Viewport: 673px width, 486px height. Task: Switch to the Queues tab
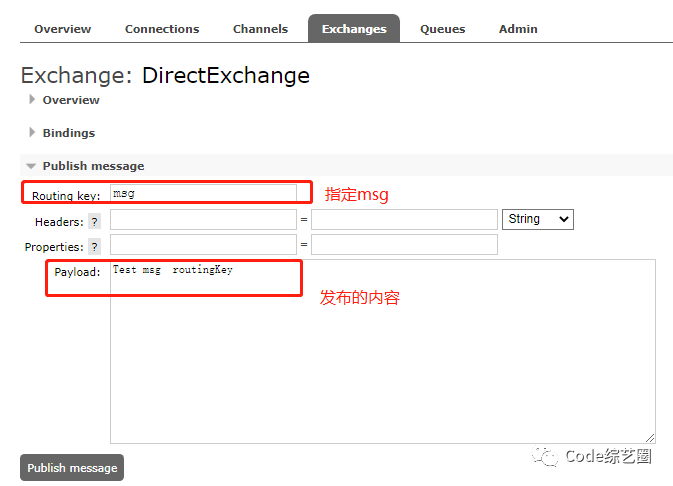point(443,29)
